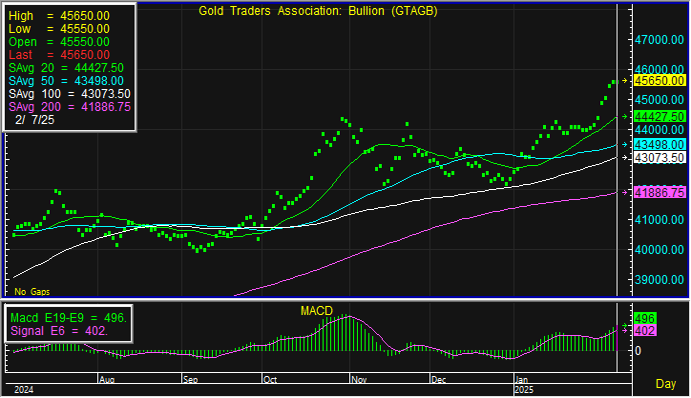Select the SAvg 20 = 44427.50 legend line
The image size is (691, 398).
click(66, 68)
